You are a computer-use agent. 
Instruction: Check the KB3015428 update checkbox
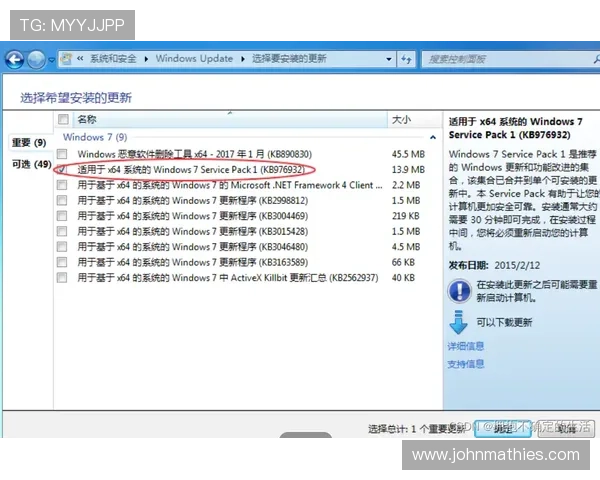pyautogui.click(x=62, y=231)
